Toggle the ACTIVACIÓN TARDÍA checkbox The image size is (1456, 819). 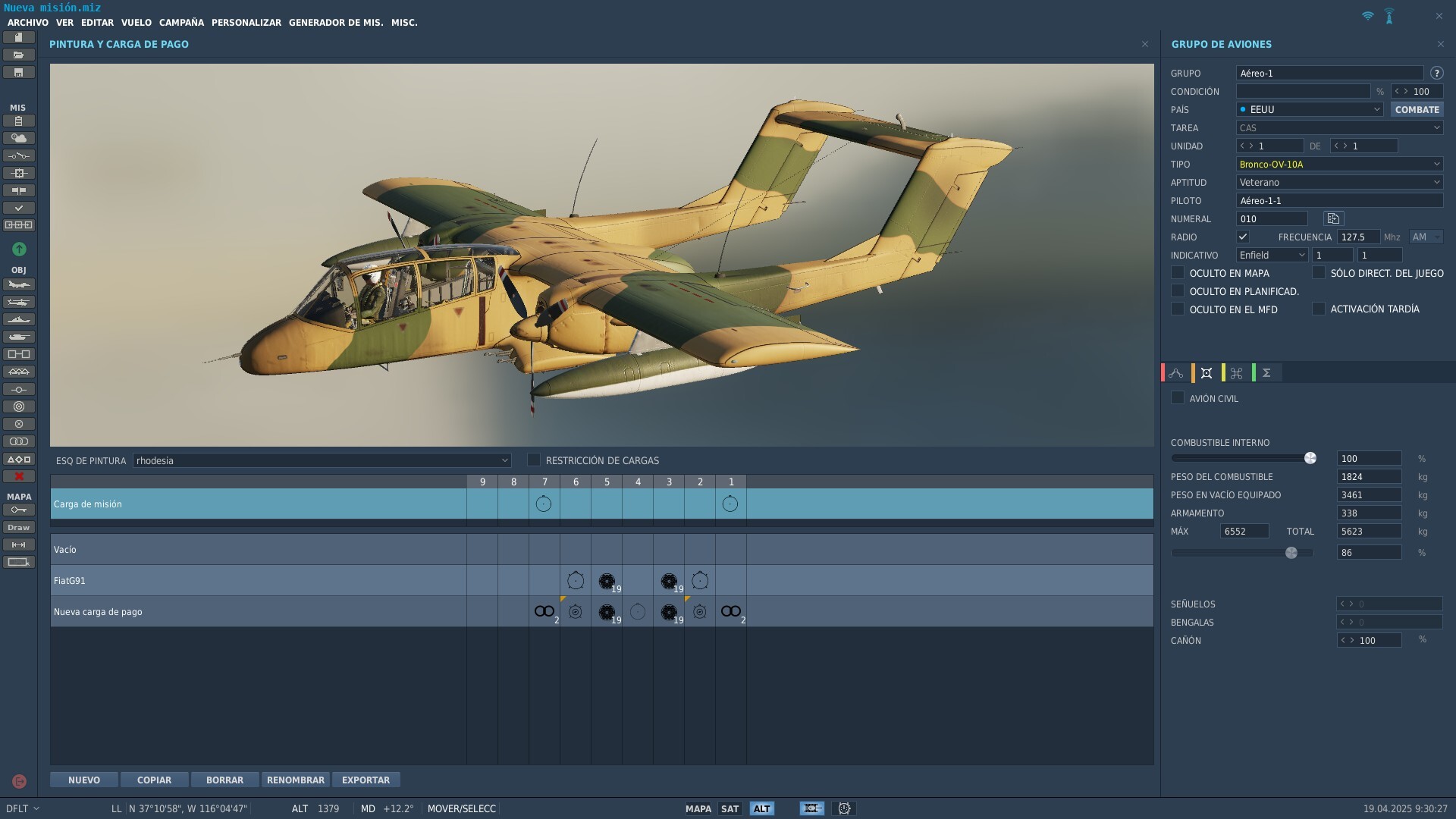point(1319,309)
